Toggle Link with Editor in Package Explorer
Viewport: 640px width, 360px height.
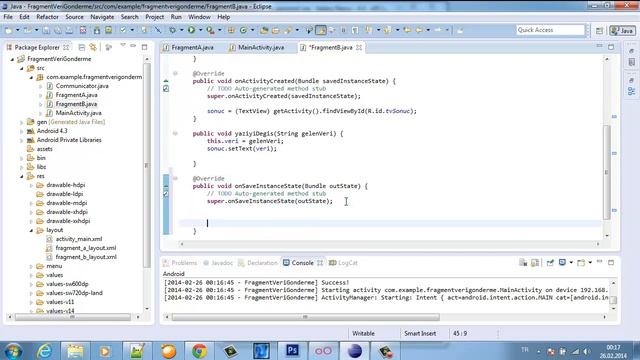click(93, 48)
